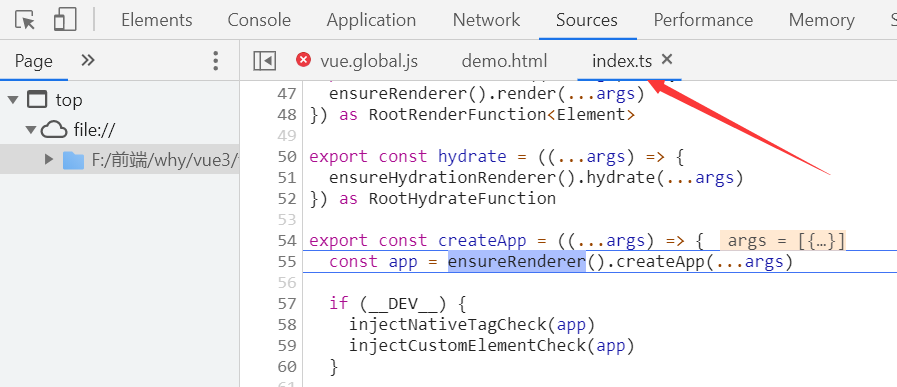Click the highlighted ensureRenderer call
Viewport: 897px width, 387px height.
pyautogui.click(x=517, y=262)
